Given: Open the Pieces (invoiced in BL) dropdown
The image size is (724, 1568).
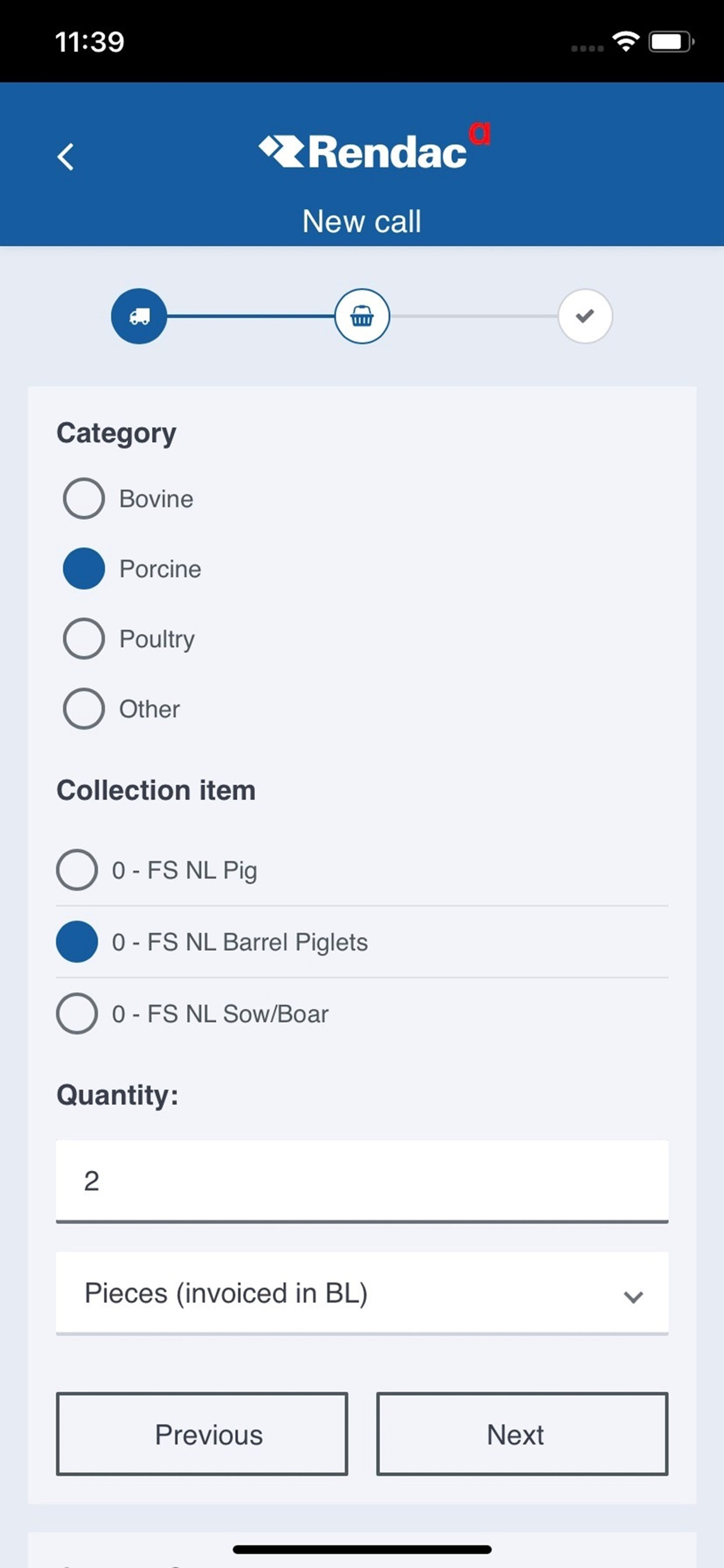Looking at the screenshot, I should (362, 1293).
